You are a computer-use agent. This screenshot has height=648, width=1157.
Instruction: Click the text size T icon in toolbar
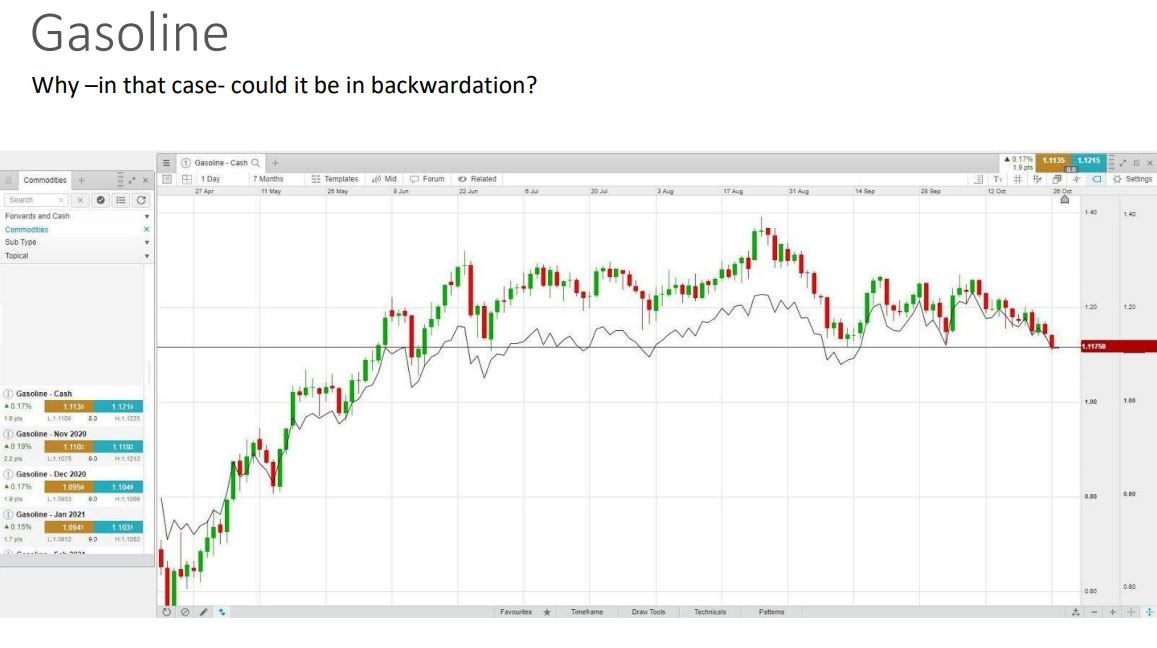(x=997, y=179)
